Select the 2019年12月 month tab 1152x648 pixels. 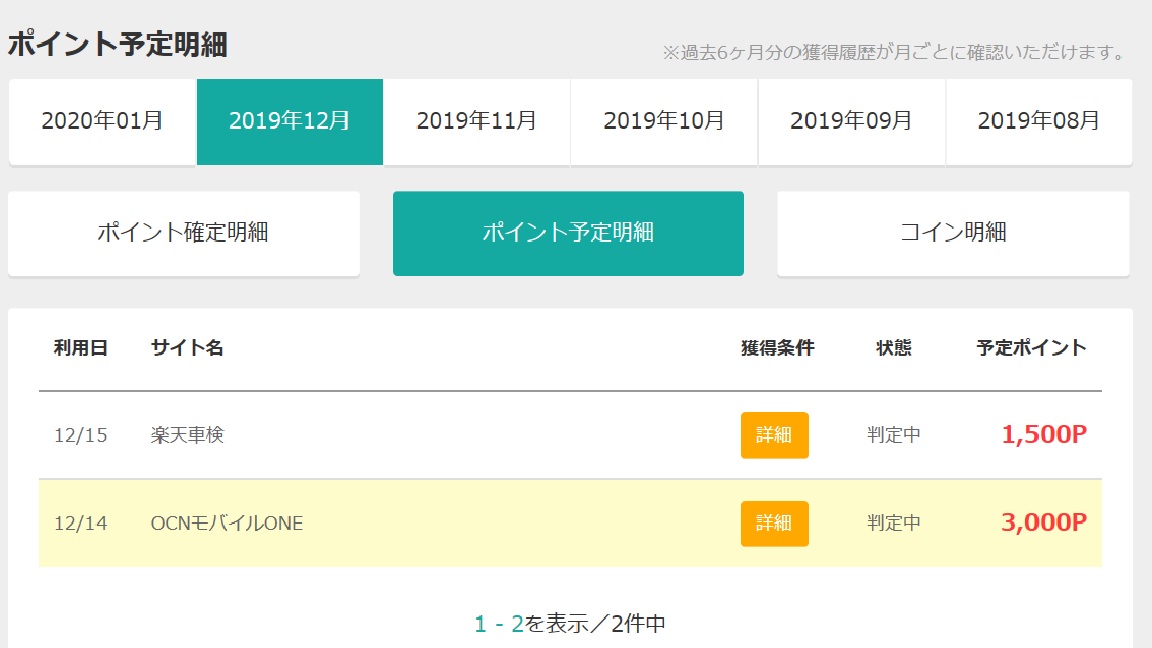289,122
